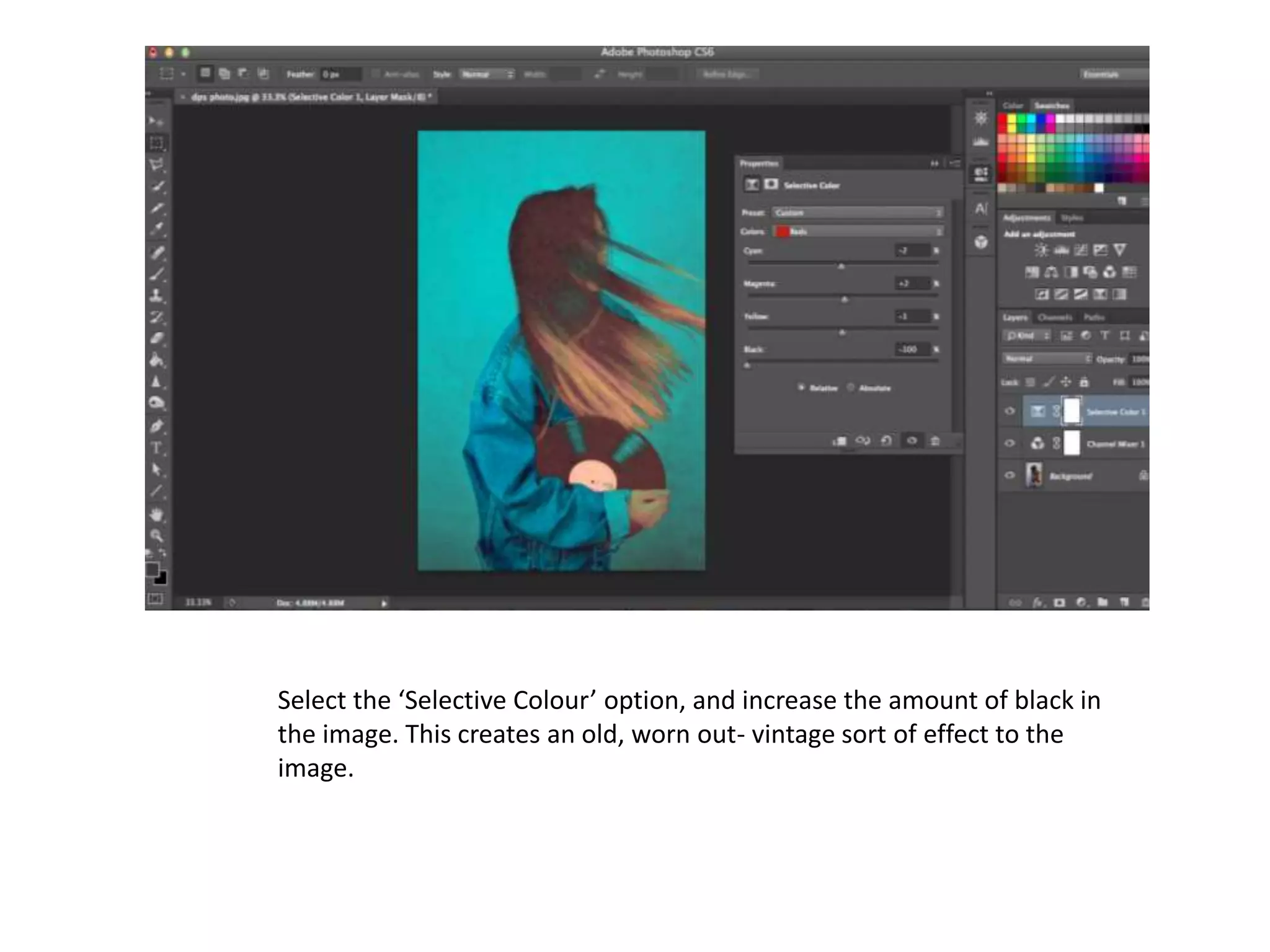Select the Absolute radio button
1270x952 pixels.
(x=851, y=387)
